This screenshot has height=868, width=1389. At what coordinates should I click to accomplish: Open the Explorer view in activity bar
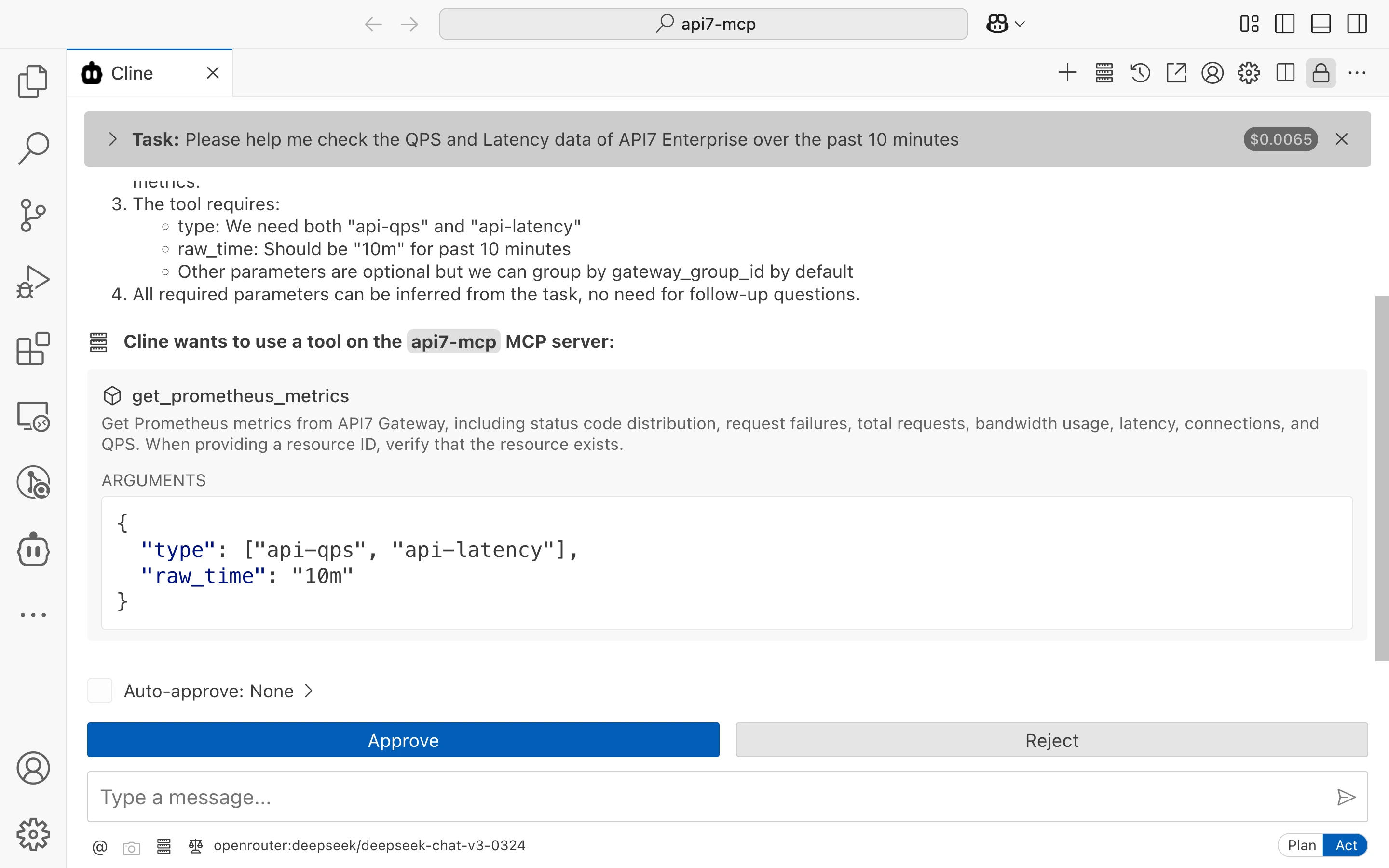[x=33, y=81]
